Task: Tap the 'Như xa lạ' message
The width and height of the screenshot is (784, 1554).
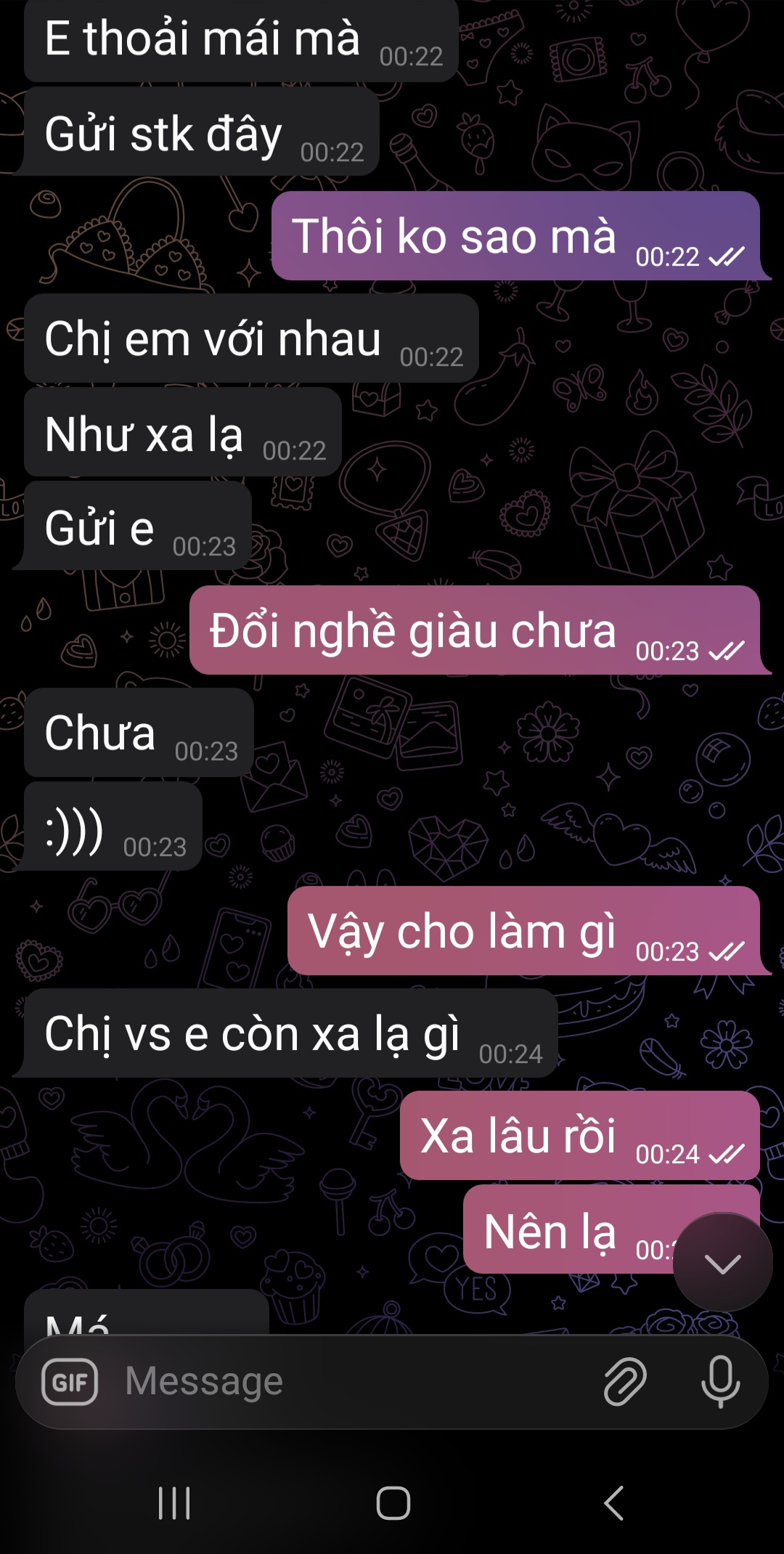Action: (x=182, y=432)
